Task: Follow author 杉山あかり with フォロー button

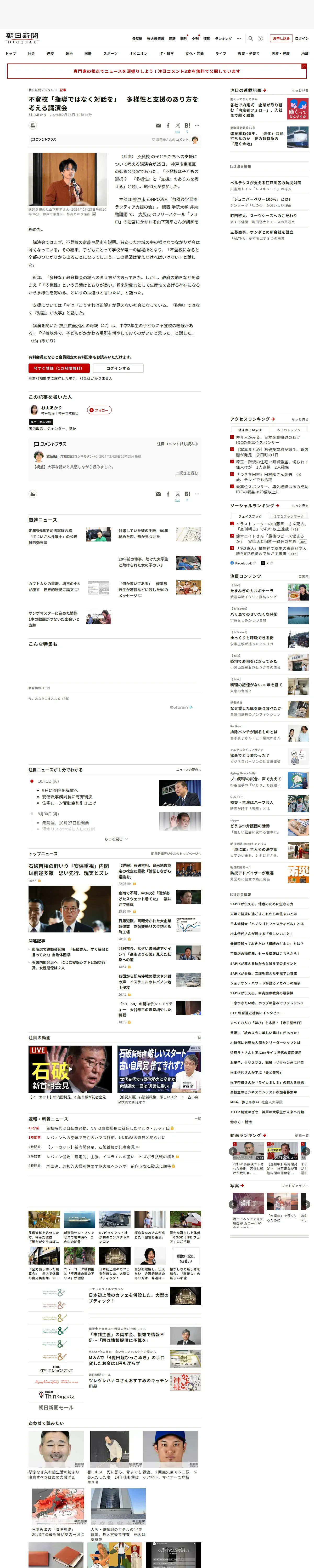Action: (x=99, y=410)
